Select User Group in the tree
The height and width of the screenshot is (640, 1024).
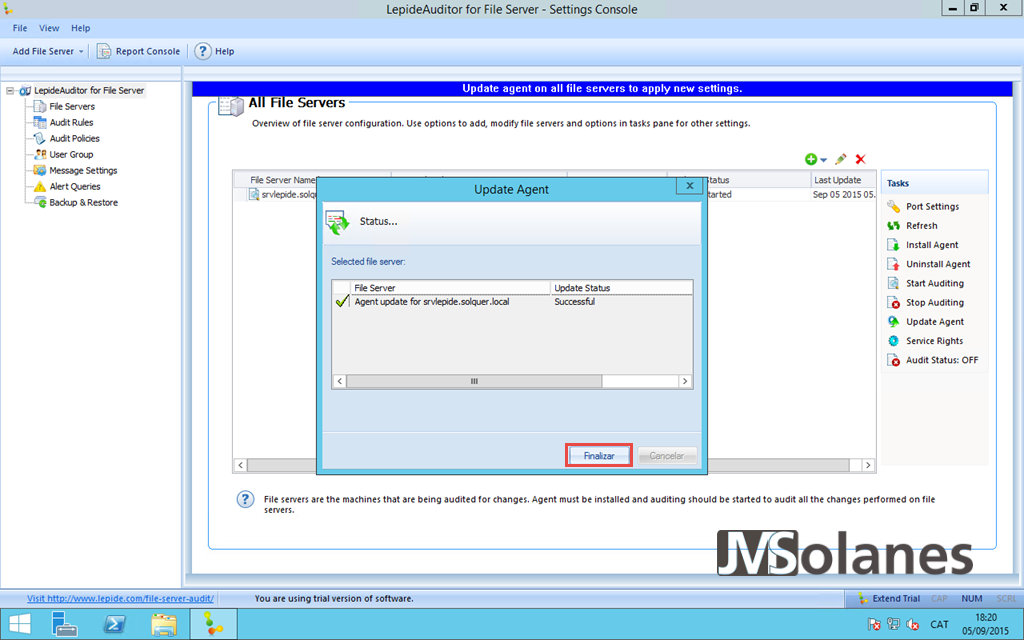click(x=71, y=154)
